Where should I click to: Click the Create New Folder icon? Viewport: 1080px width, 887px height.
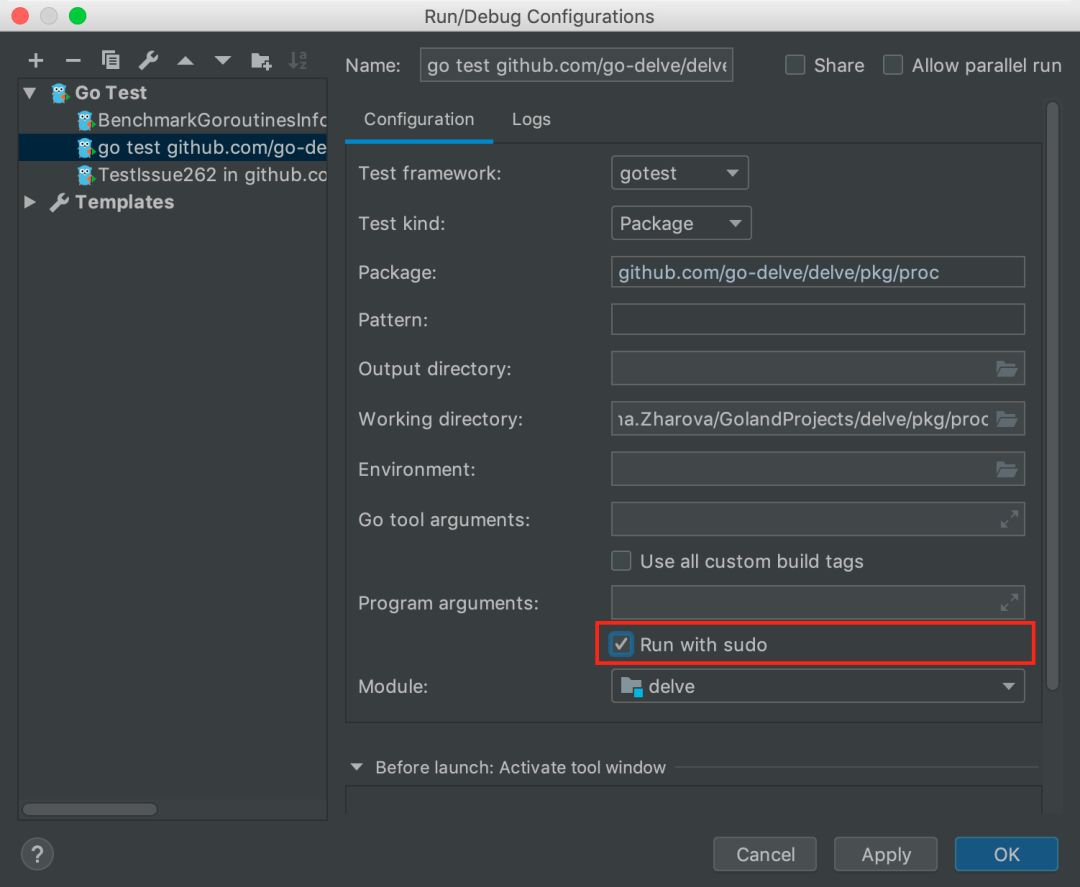[261, 61]
